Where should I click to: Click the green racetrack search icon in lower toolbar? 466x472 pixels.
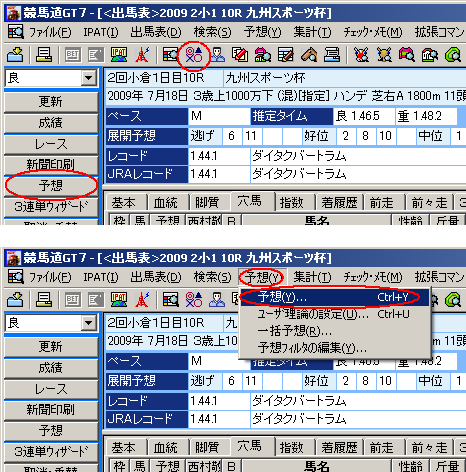click(x=453, y=300)
